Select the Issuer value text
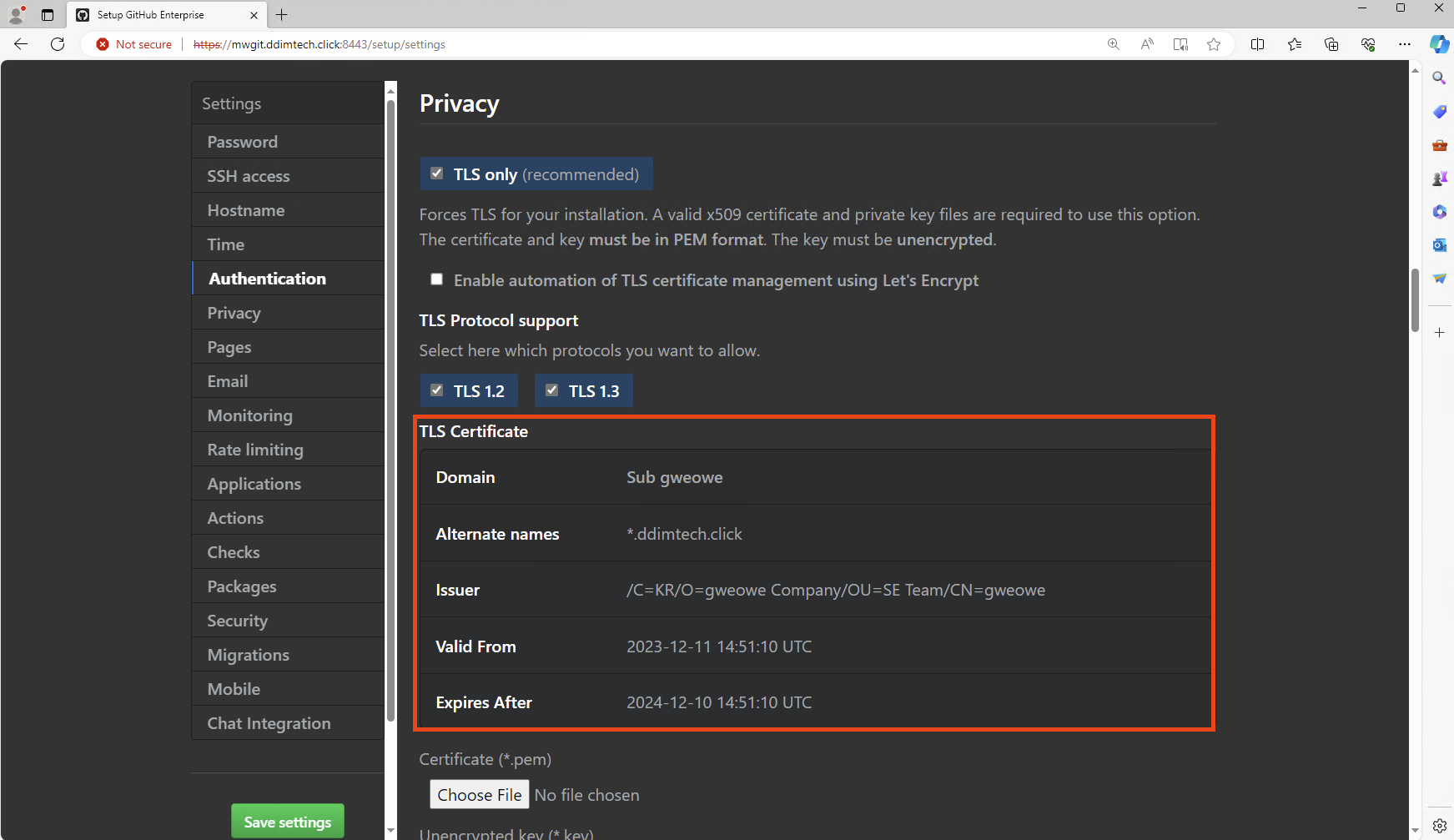Screen dimensions: 1454x840 (836, 590)
